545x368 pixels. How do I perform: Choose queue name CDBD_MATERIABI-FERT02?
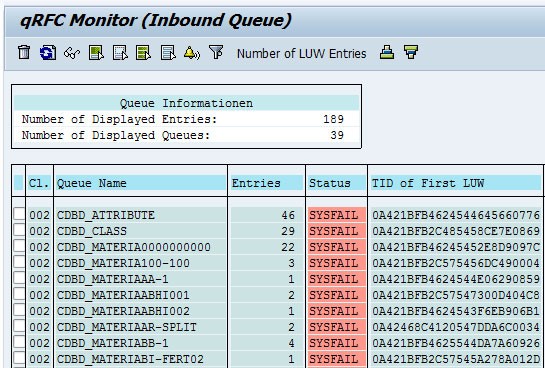(130, 359)
